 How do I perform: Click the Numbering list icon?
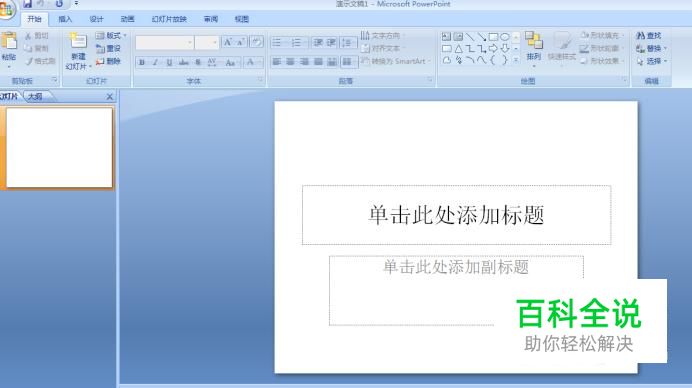point(297,42)
